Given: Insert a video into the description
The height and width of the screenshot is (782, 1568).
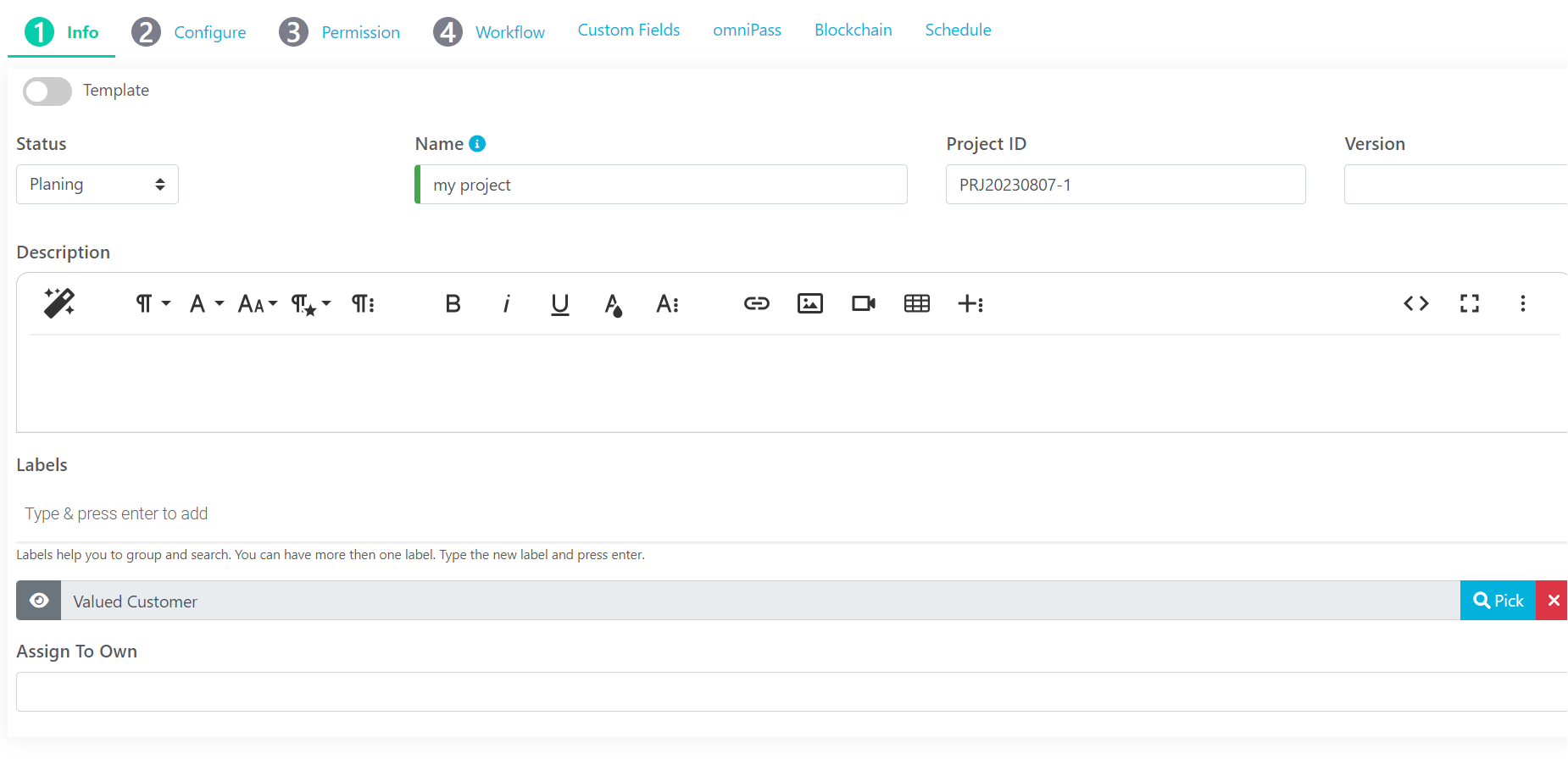Looking at the screenshot, I should click(863, 303).
